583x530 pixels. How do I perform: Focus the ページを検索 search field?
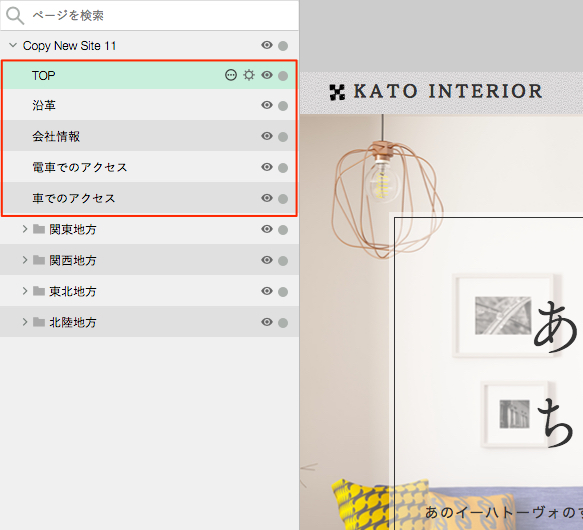coord(149,16)
